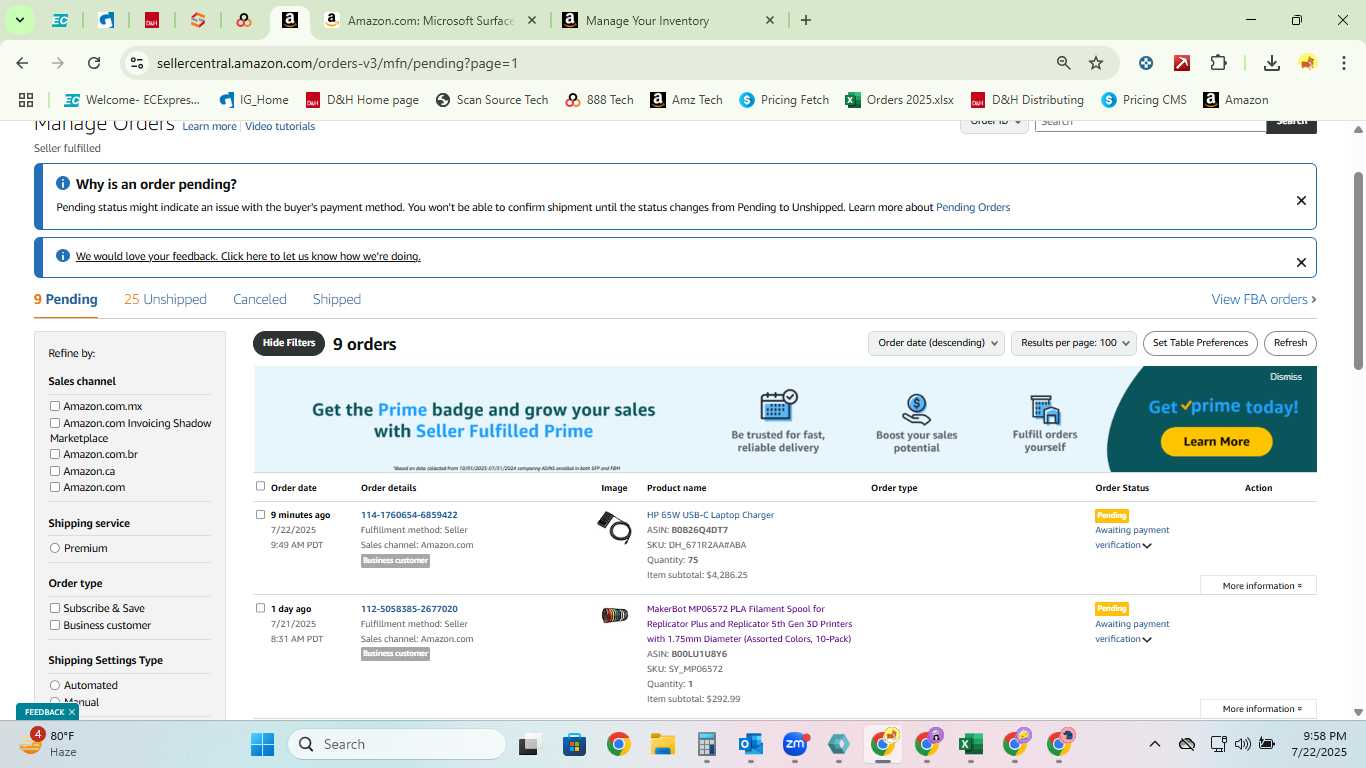This screenshot has width=1366, height=768.
Task: Open Calculator from the taskbar
Action: (x=707, y=744)
